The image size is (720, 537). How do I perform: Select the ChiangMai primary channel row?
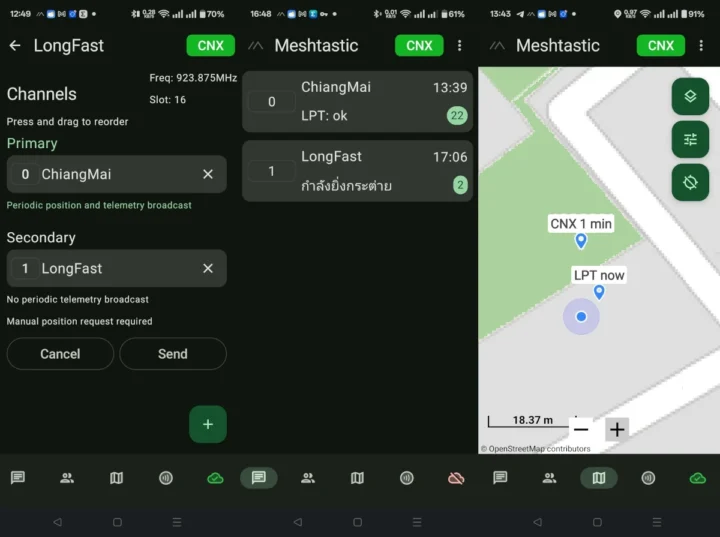(117, 174)
